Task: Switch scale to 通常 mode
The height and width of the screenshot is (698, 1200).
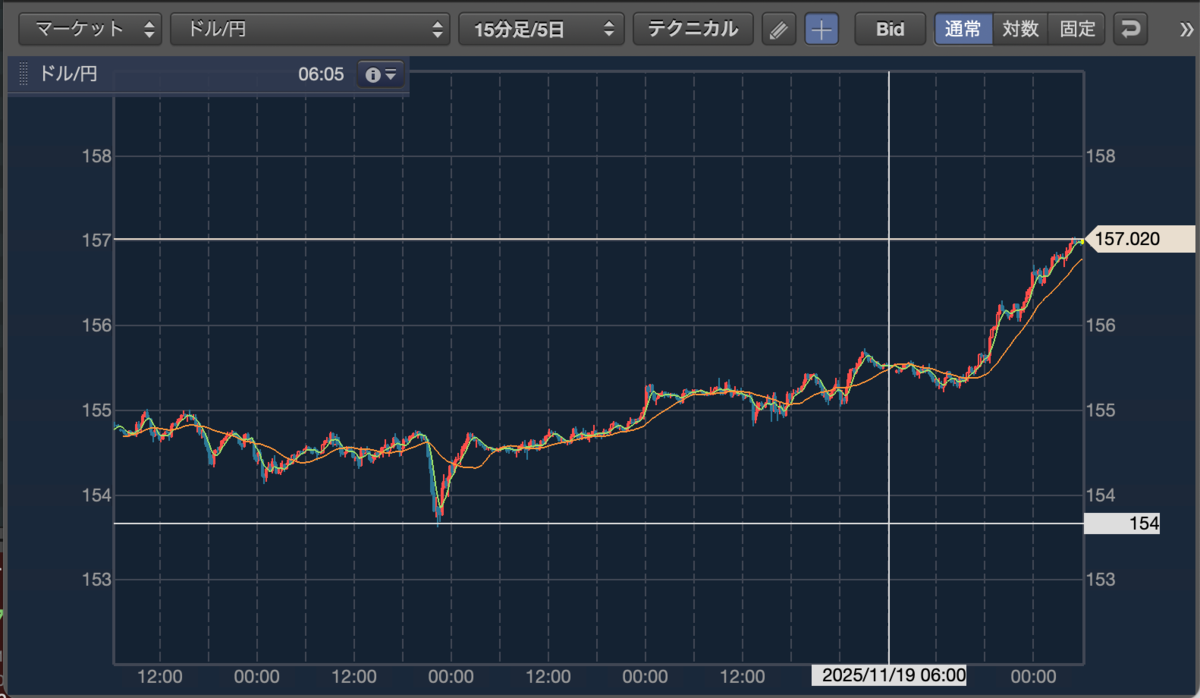Action: tap(964, 29)
